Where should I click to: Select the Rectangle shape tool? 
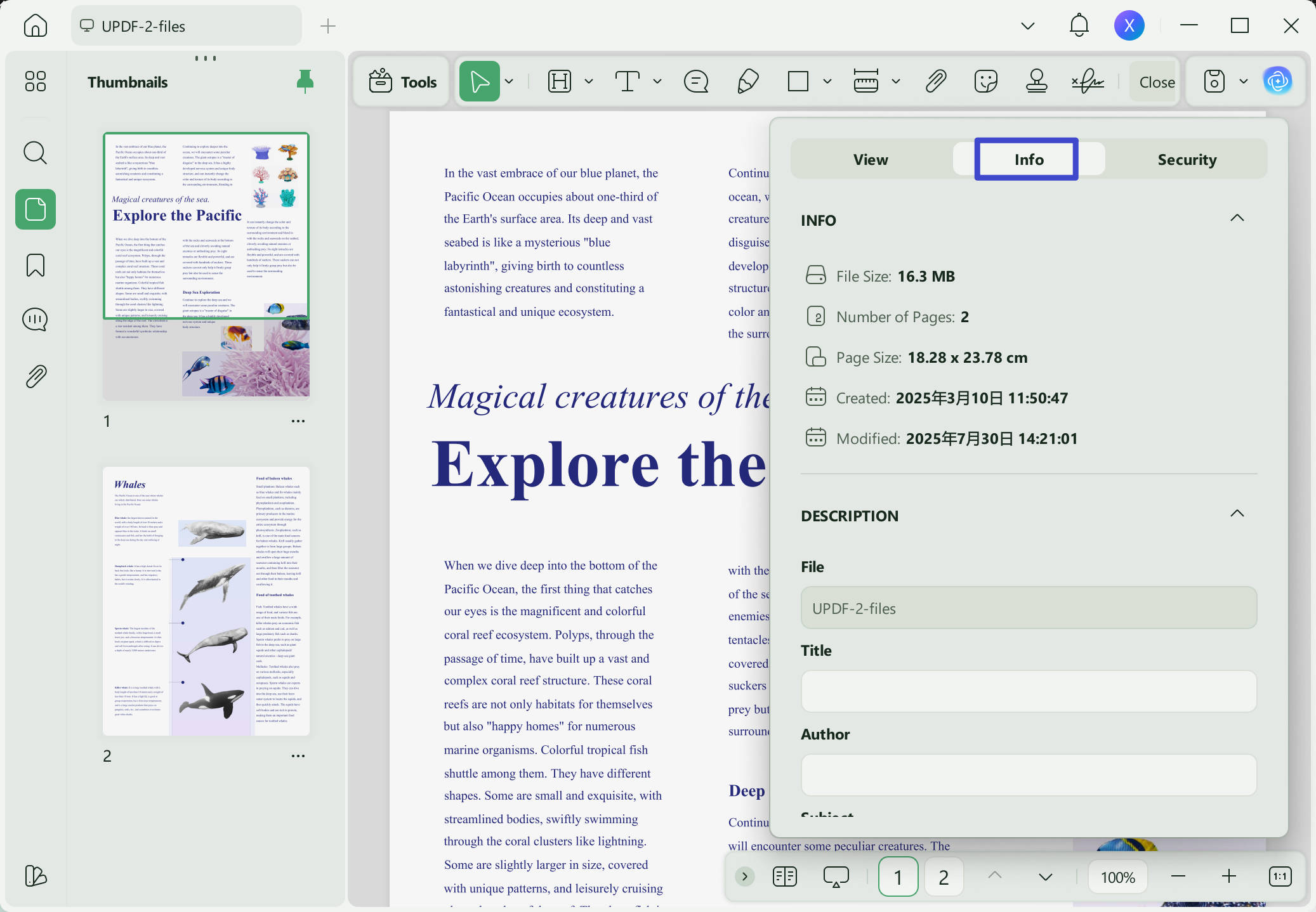click(x=798, y=81)
